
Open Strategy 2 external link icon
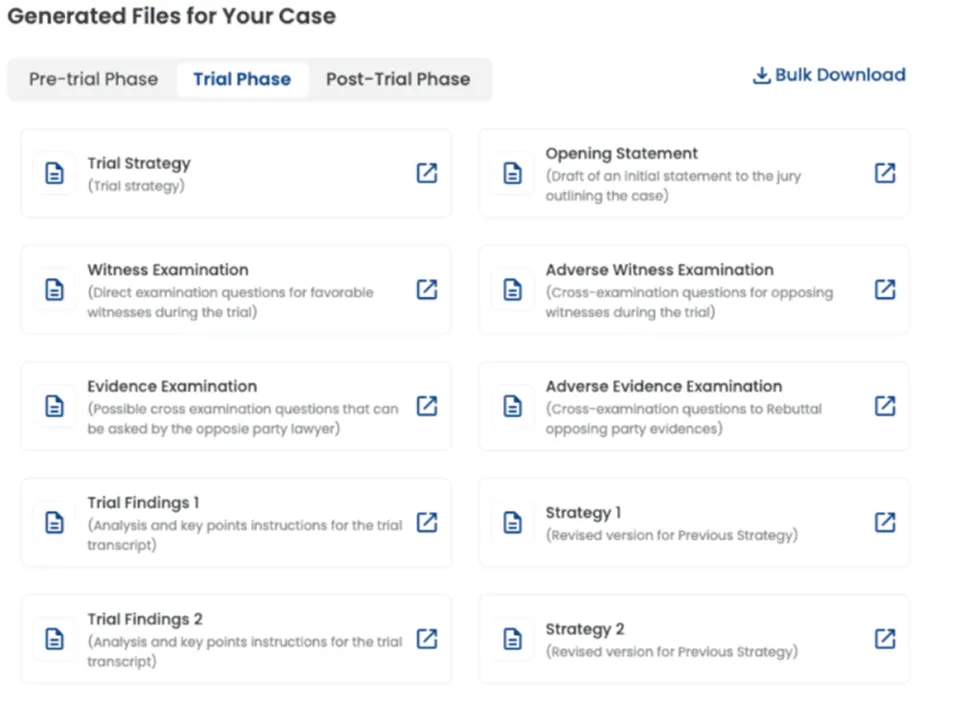pyautogui.click(x=885, y=638)
